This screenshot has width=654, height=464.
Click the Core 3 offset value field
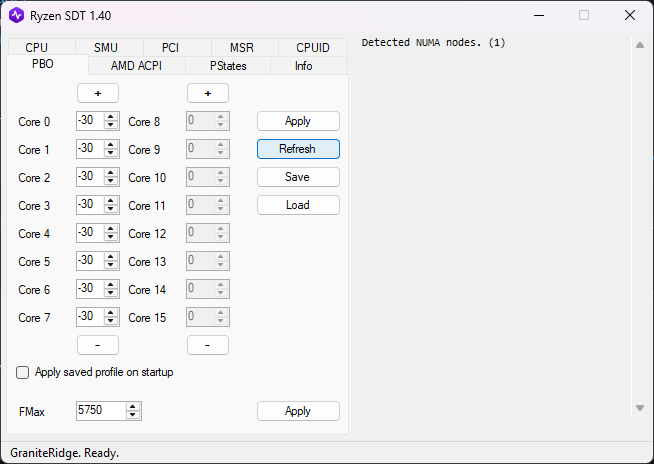coord(89,204)
